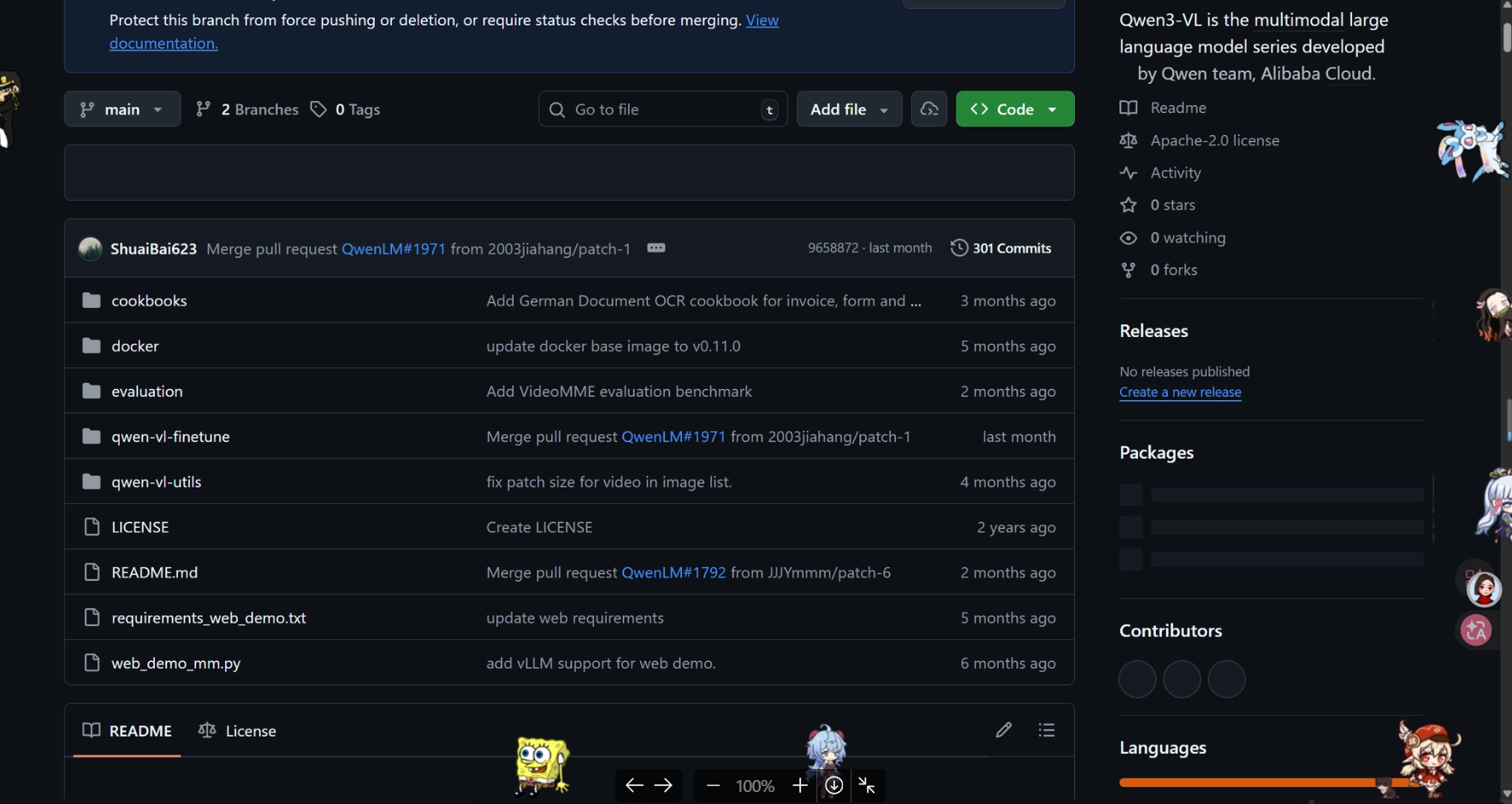Image resolution: width=1512 pixels, height=804 pixels.
Task: Open the 9658872 commit hash
Action: pos(833,248)
